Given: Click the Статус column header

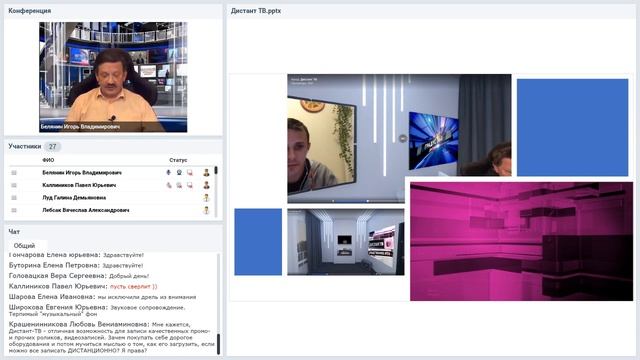Looking at the screenshot, I should (x=178, y=160).
